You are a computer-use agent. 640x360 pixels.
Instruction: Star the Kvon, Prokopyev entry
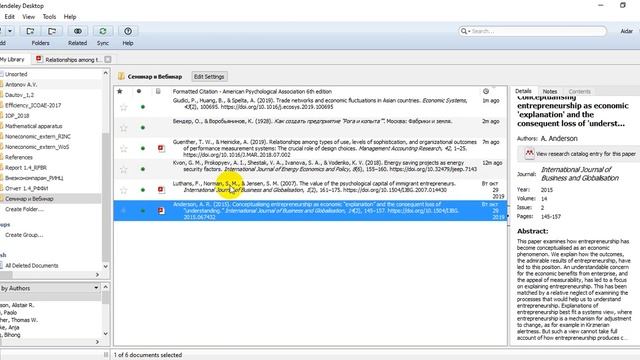coord(124,169)
